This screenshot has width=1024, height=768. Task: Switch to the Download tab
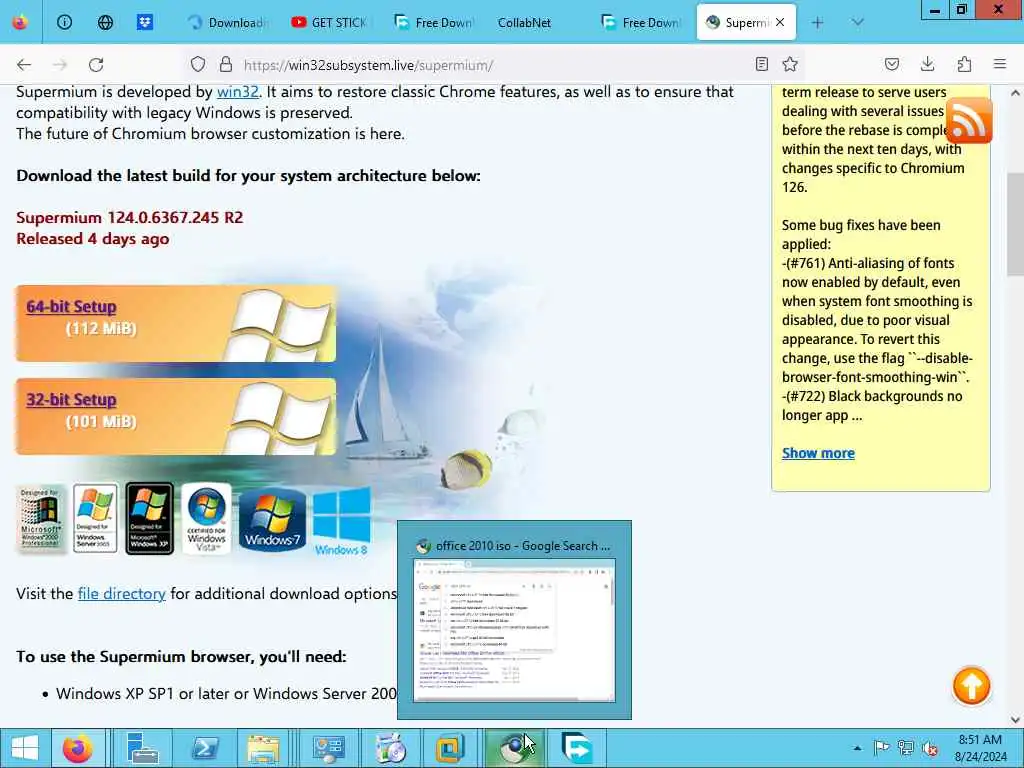point(227,22)
